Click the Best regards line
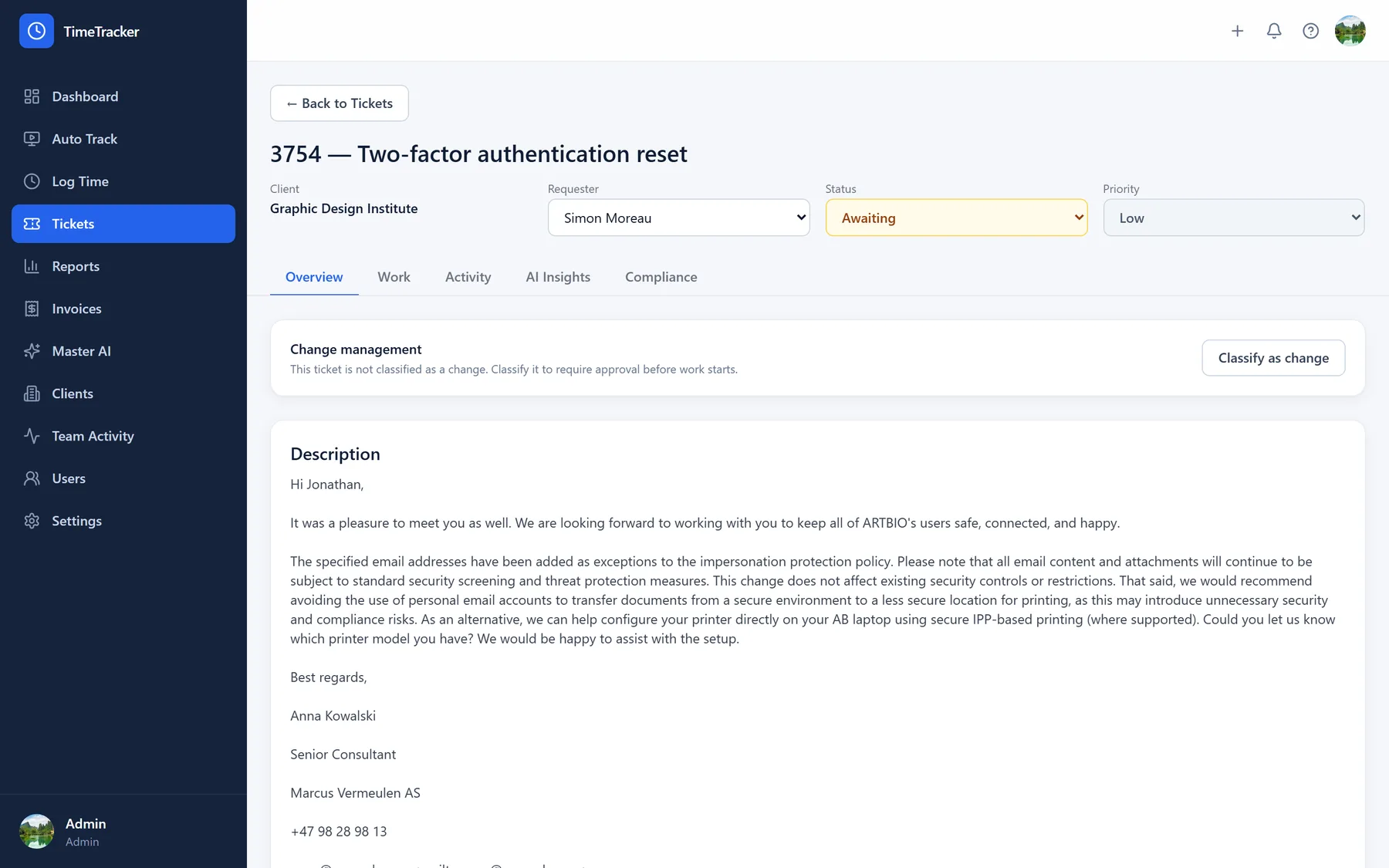 tap(328, 677)
